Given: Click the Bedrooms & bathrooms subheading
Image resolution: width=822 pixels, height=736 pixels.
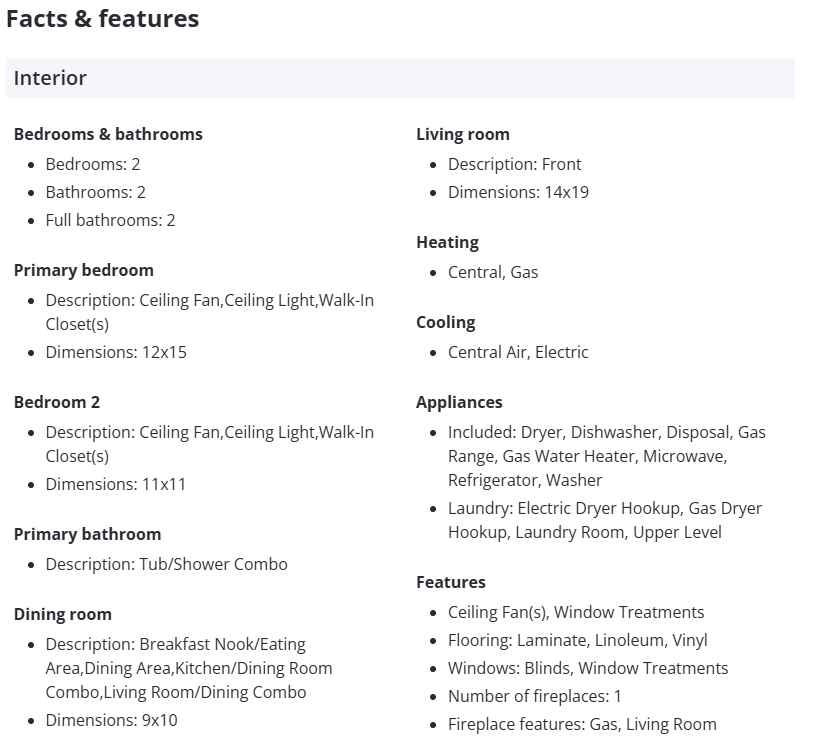Looking at the screenshot, I should (x=108, y=134).
